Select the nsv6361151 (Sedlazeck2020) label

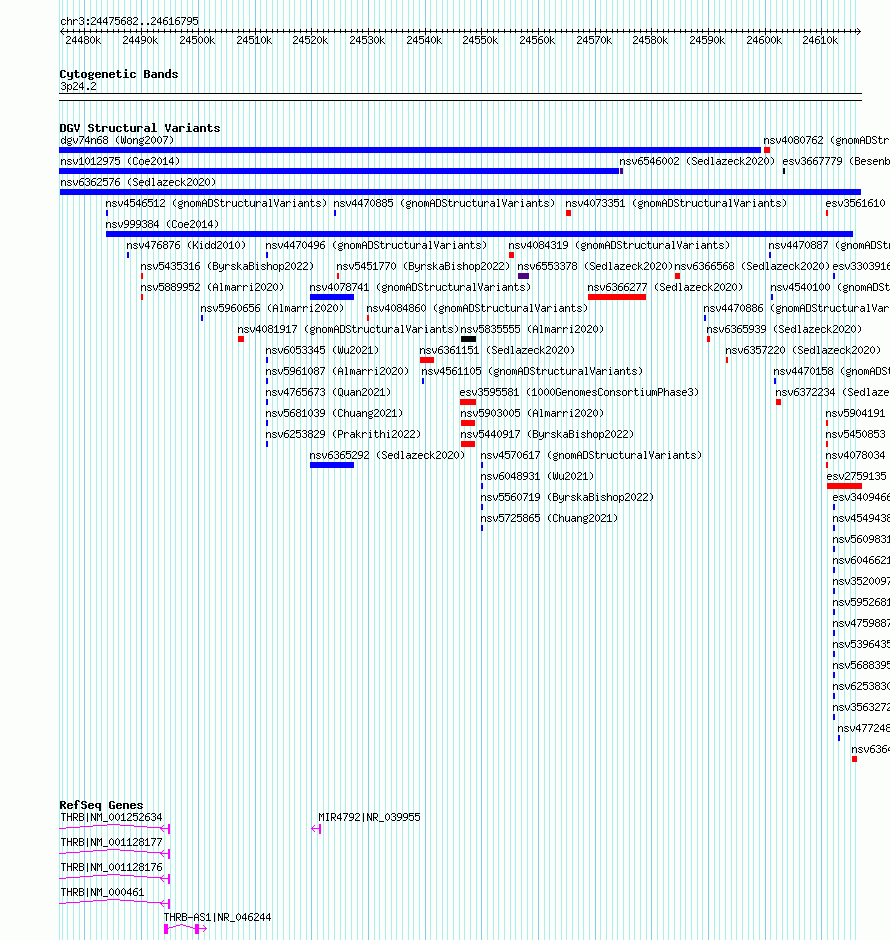coord(497,350)
